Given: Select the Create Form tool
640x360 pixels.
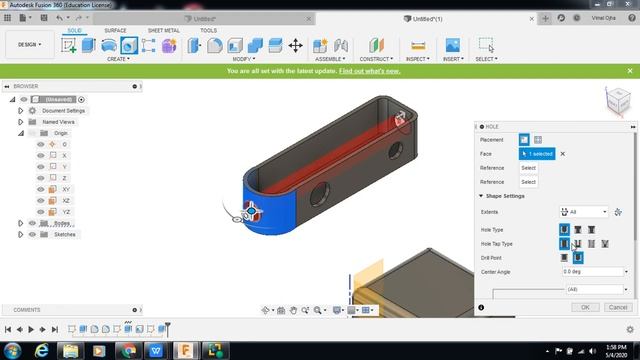Looking at the screenshot, I should pyautogui.click(x=169, y=45).
